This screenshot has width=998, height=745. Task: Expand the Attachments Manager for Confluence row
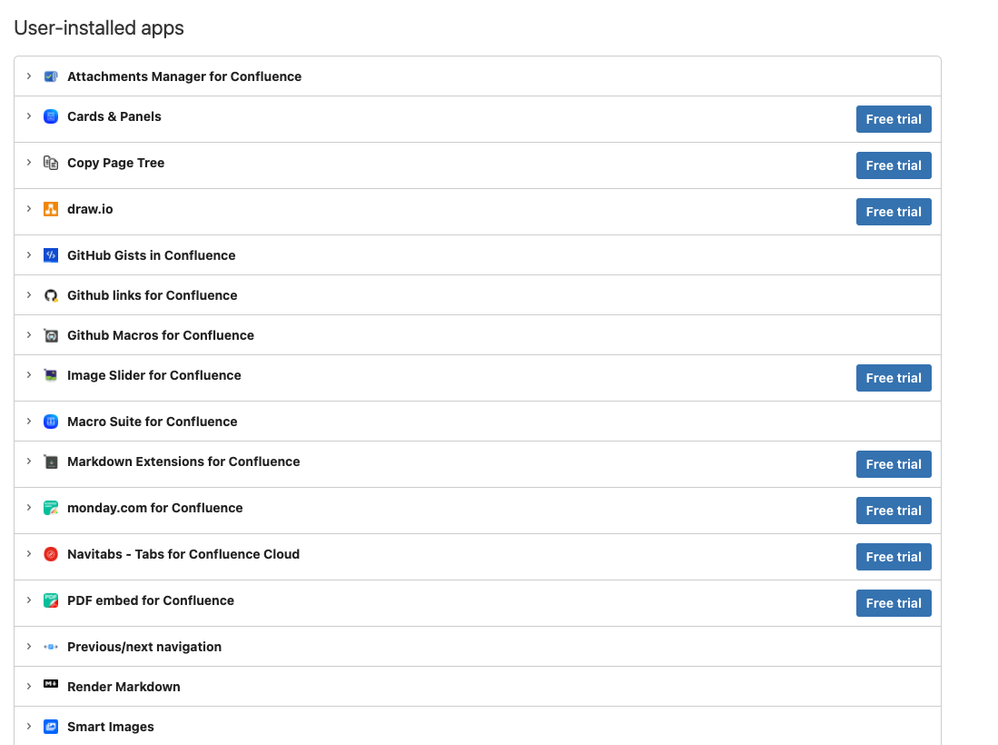click(28, 76)
